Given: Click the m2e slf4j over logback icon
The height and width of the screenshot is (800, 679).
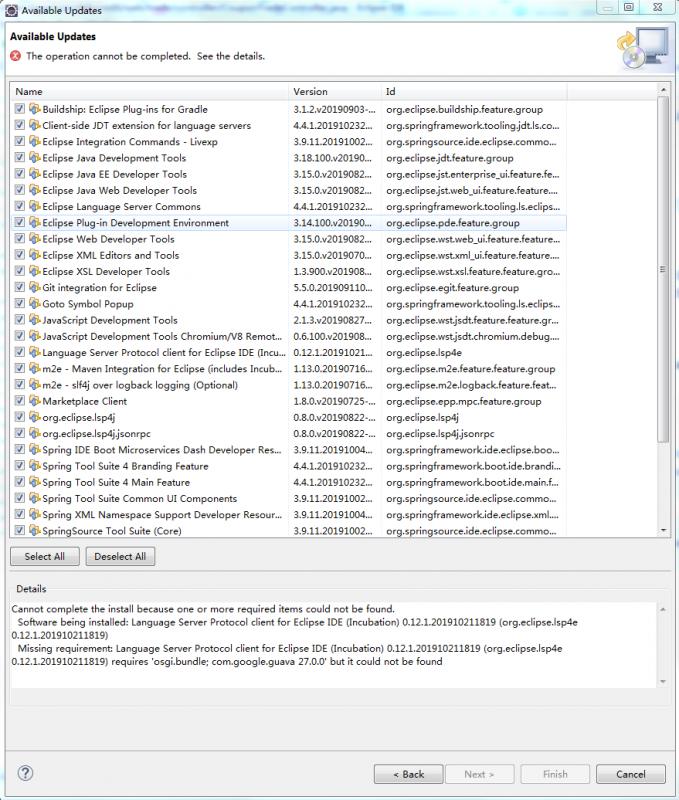Looking at the screenshot, I should pos(35,385).
